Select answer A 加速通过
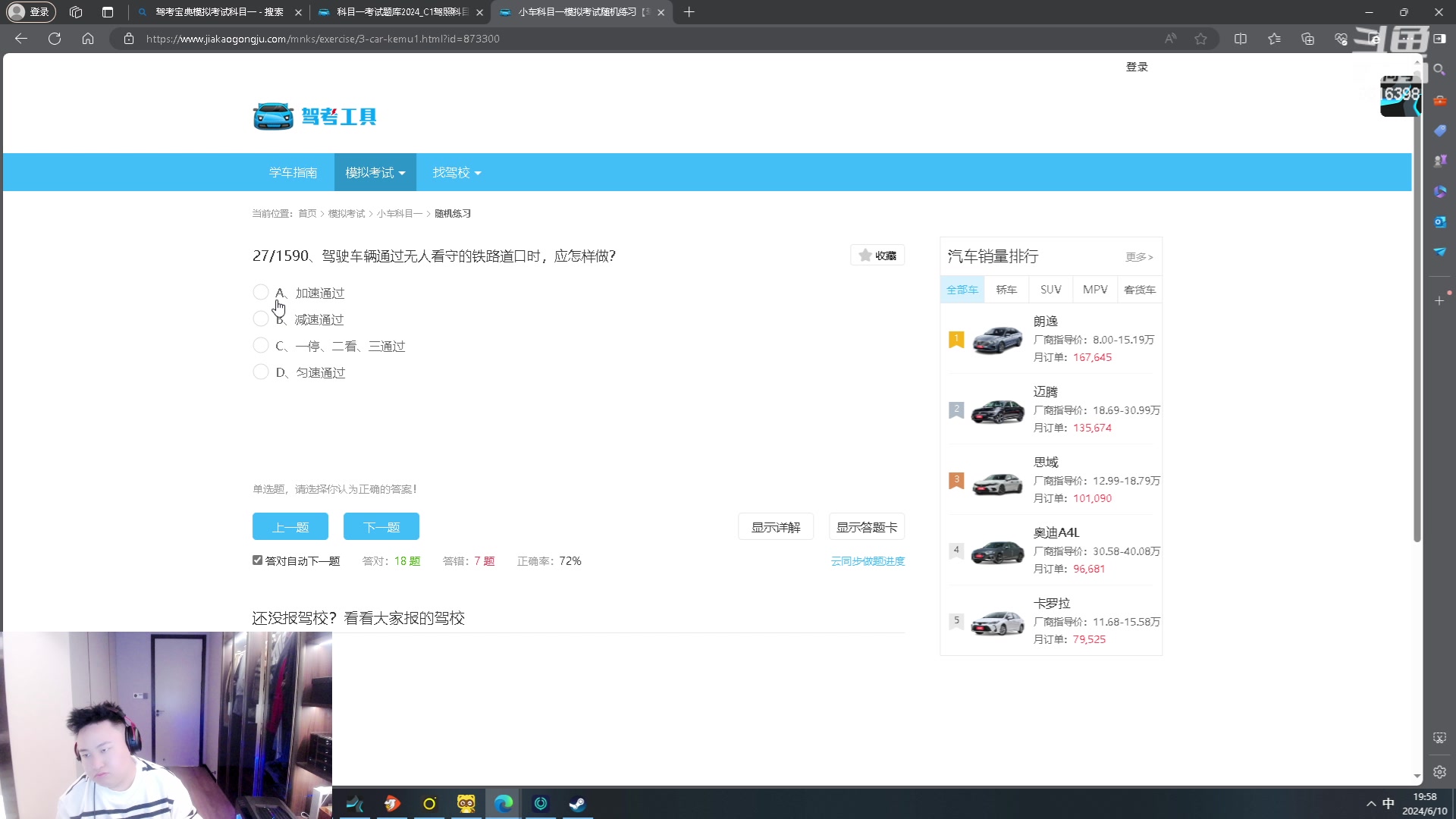Screen dimensions: 1456x819 click(261, 292)
